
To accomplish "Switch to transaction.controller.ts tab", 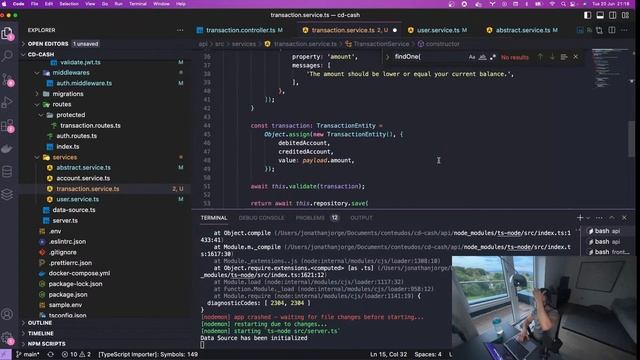I will click(240, 30).
